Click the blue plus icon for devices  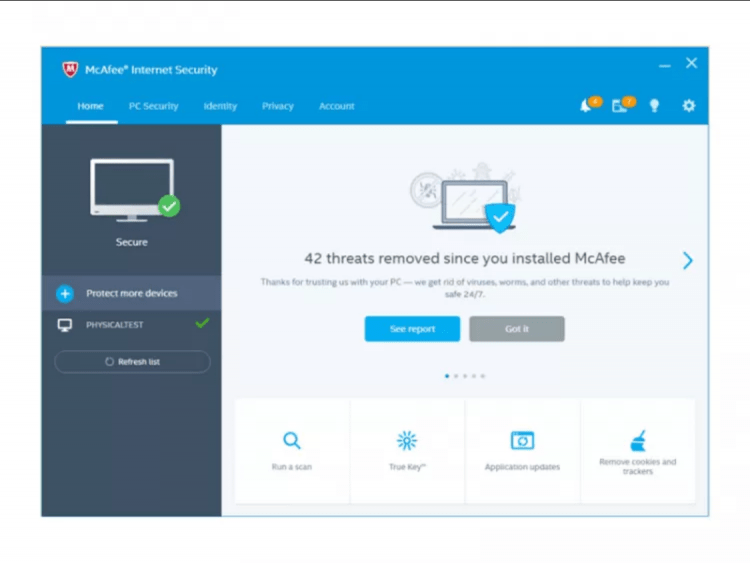click(65, 293)
